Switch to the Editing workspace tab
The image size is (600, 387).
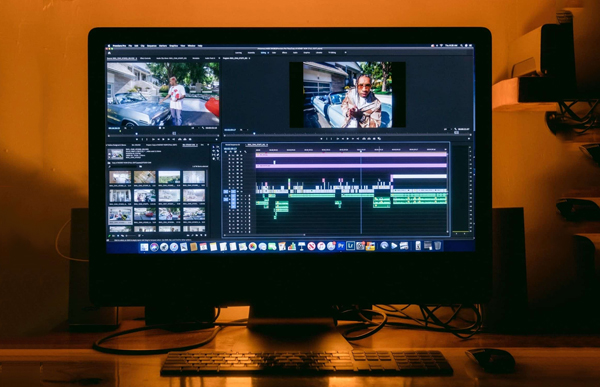[263, 53]
